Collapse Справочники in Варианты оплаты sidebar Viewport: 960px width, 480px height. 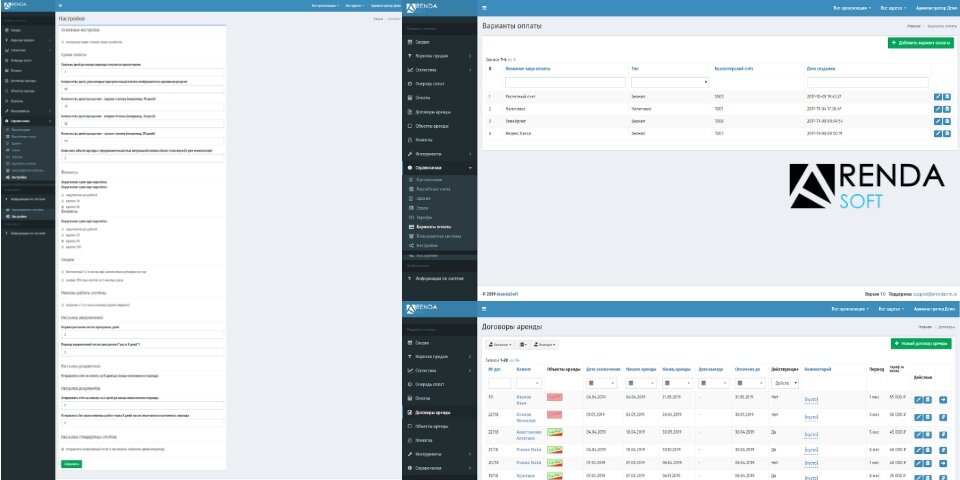point(440,168)
